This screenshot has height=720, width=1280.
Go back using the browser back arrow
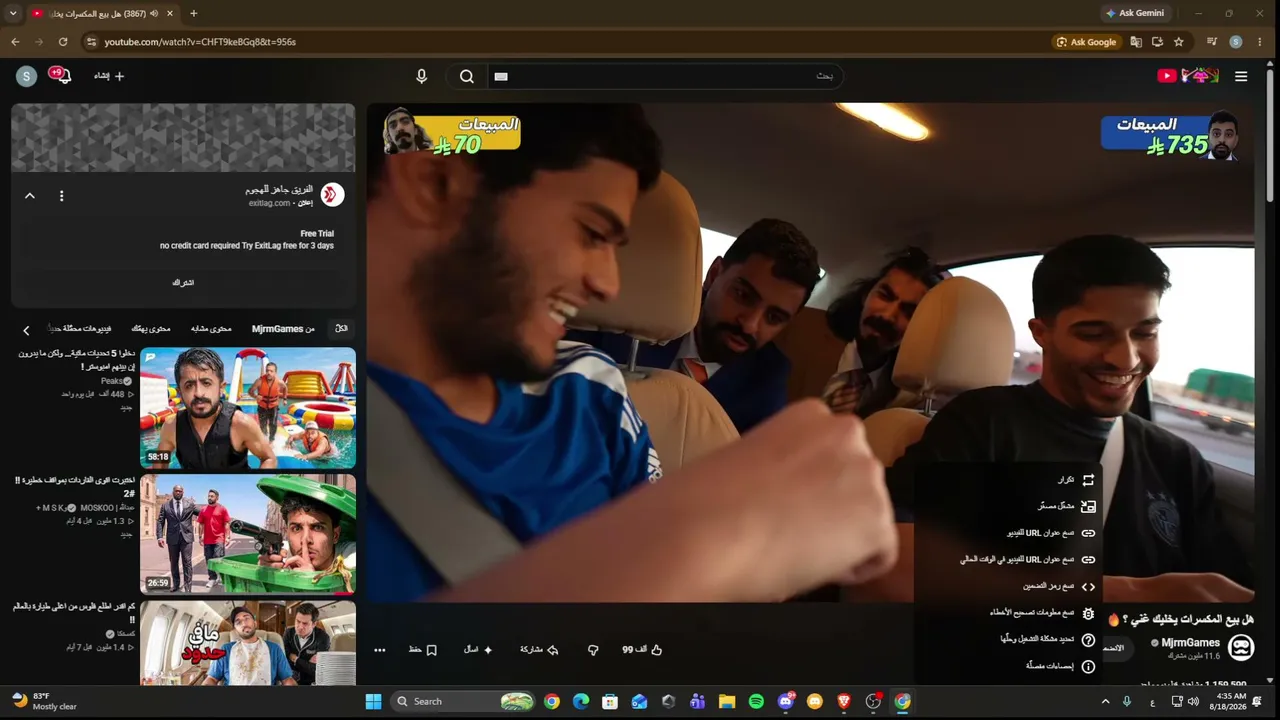[x=15, y=42]
